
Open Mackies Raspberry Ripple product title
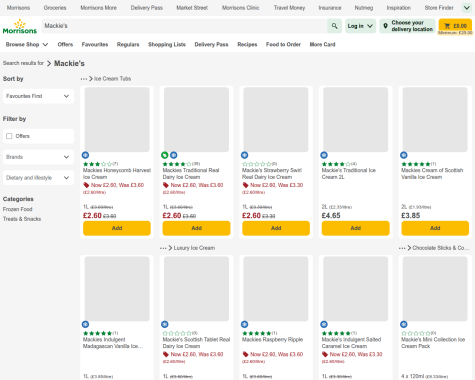(272, 340)
